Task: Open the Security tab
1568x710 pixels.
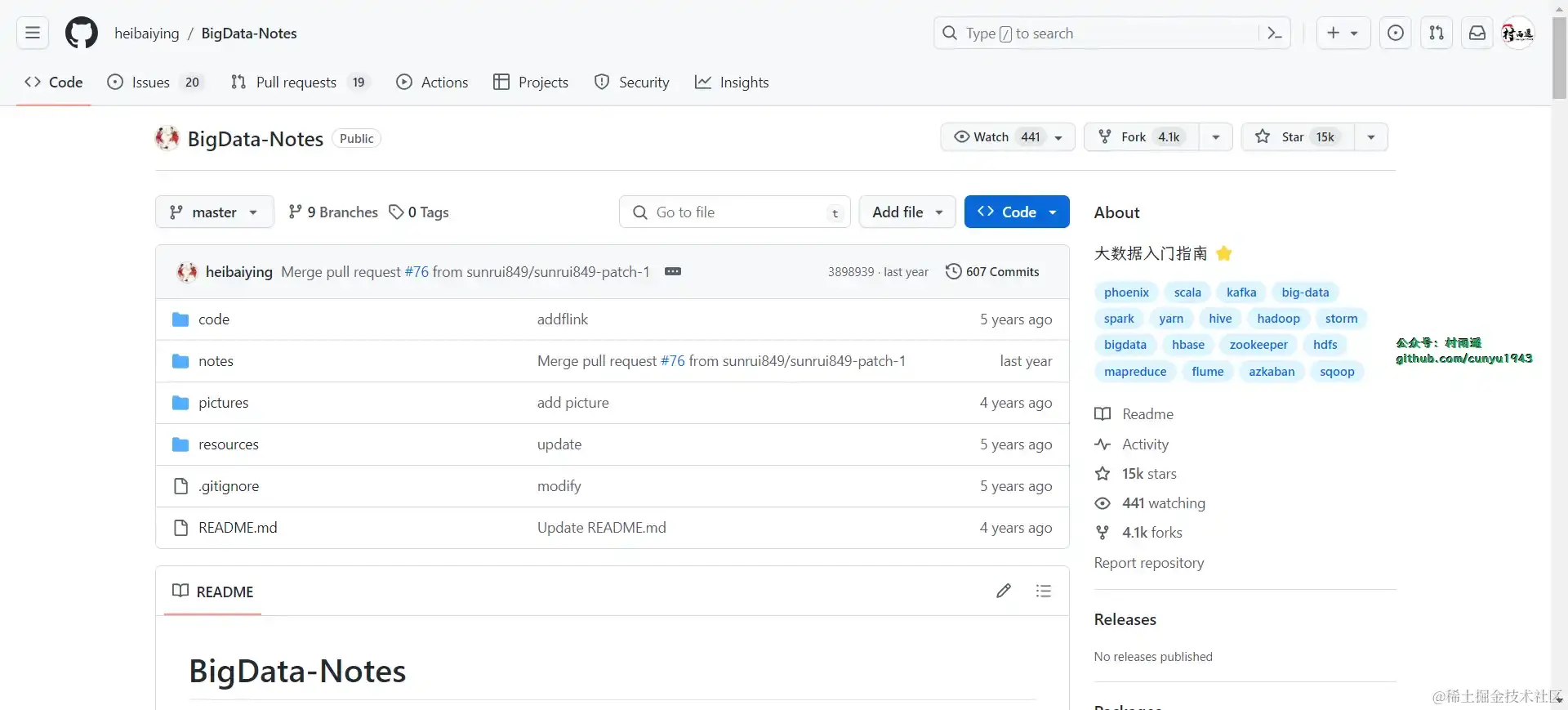Action: [632, 83]
